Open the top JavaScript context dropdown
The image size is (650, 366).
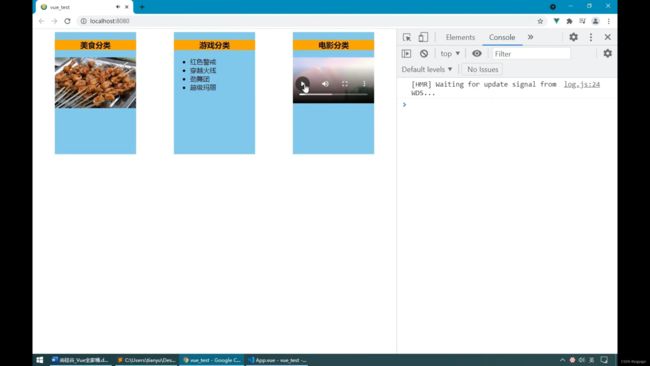pos(450,53)
